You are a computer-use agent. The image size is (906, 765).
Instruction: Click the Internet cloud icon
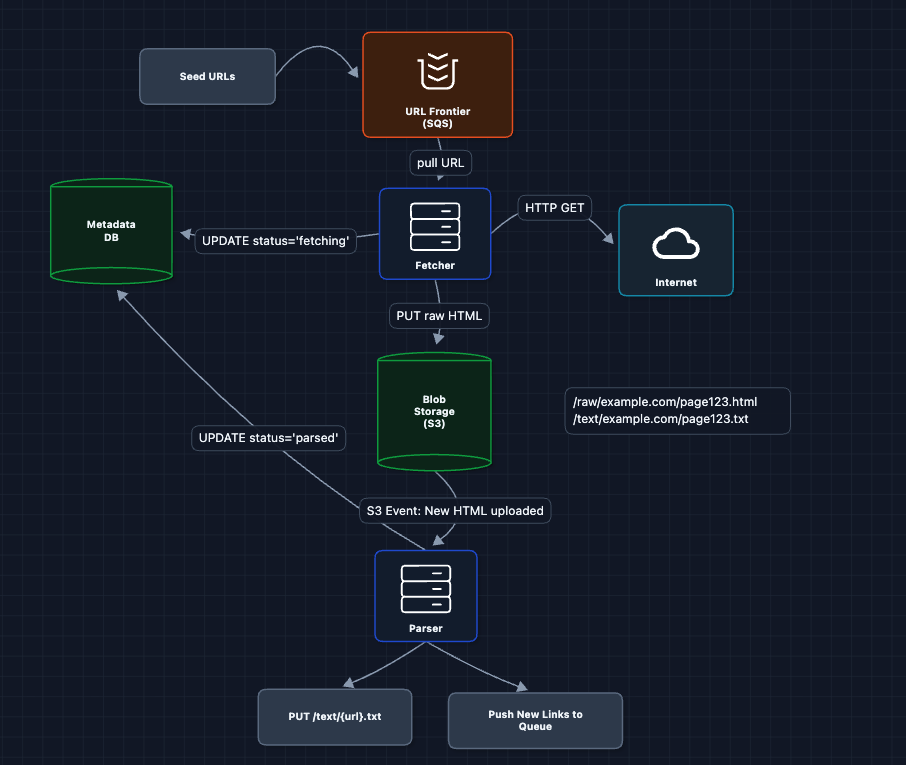675,243
